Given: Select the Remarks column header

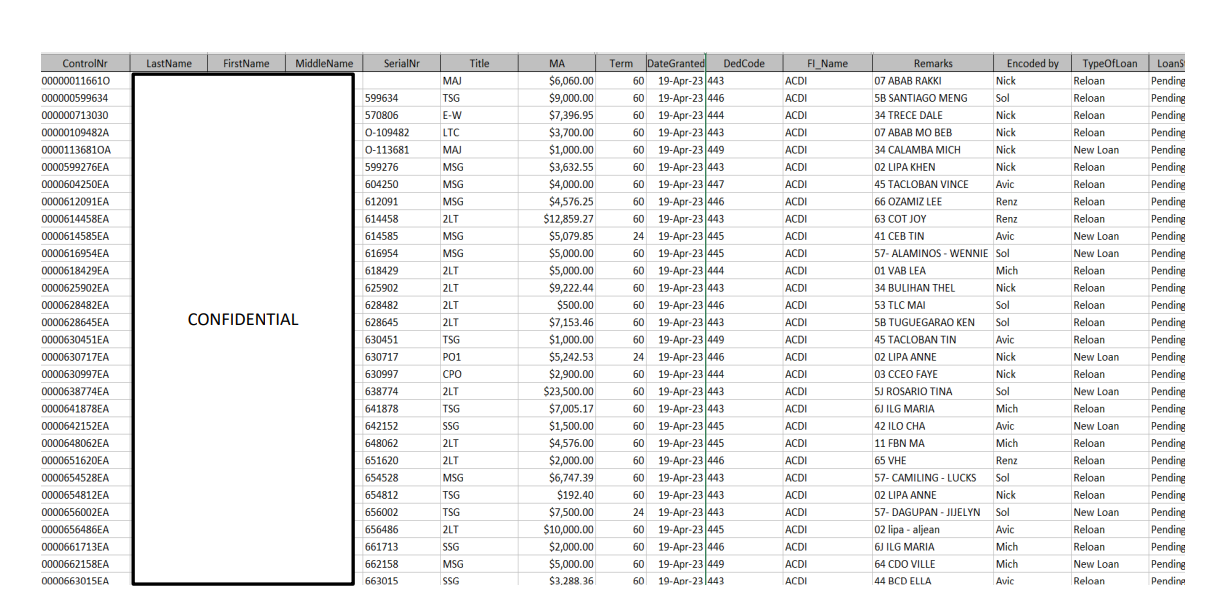Looking at the screenshot, I should [933, 63].
